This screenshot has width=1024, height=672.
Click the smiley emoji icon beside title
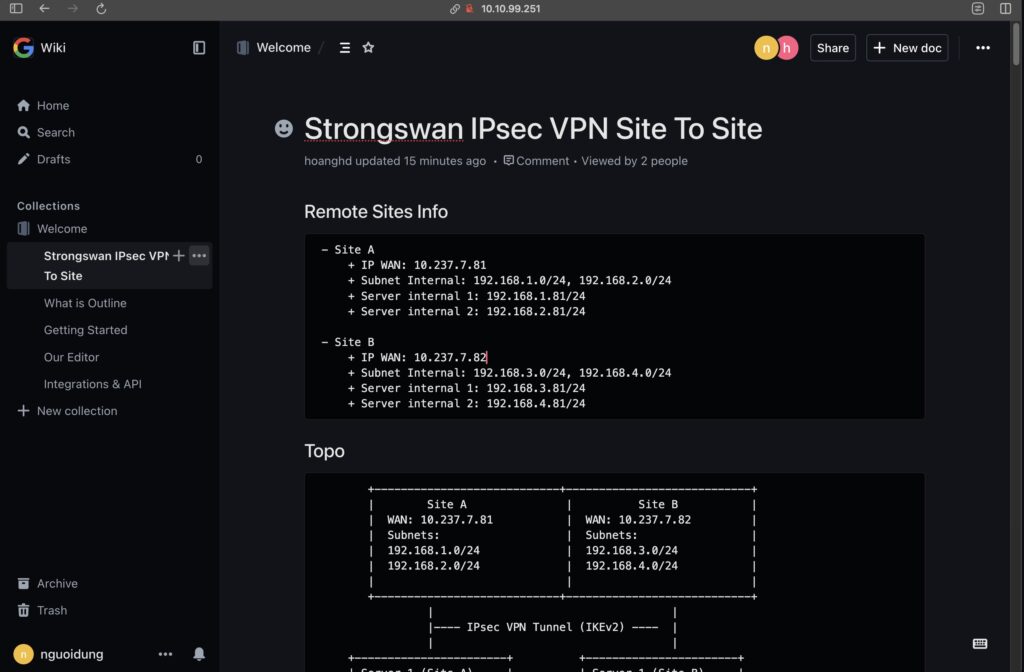click(283, 129)
